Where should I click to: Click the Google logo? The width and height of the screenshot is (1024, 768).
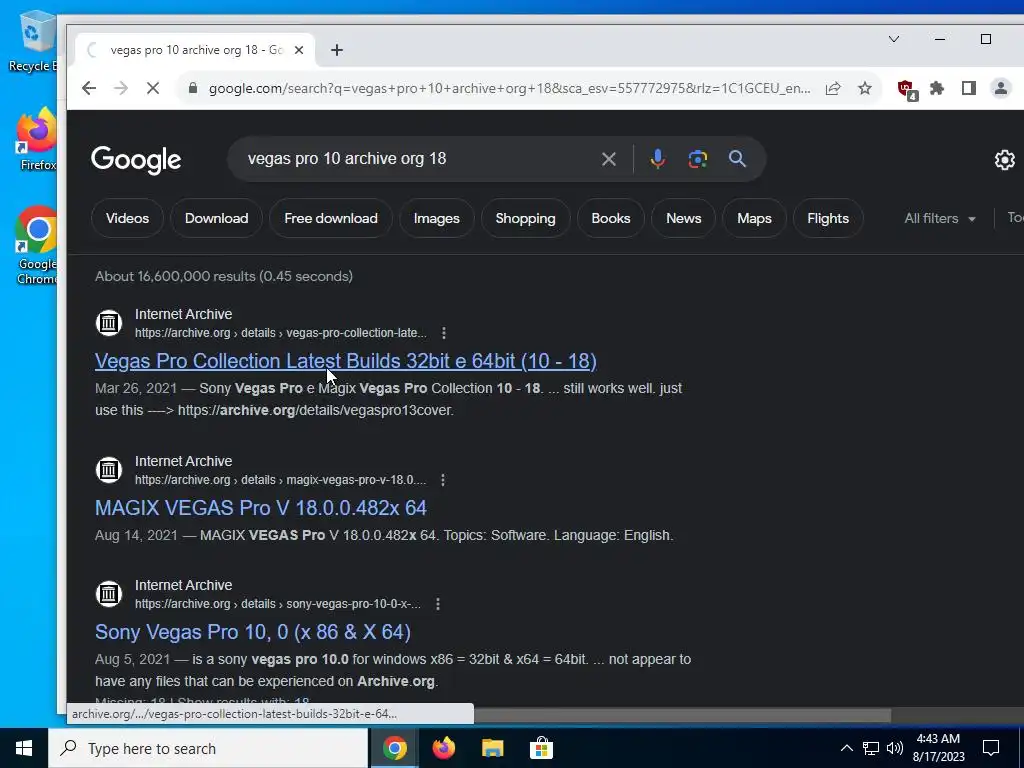click(136, 160)
